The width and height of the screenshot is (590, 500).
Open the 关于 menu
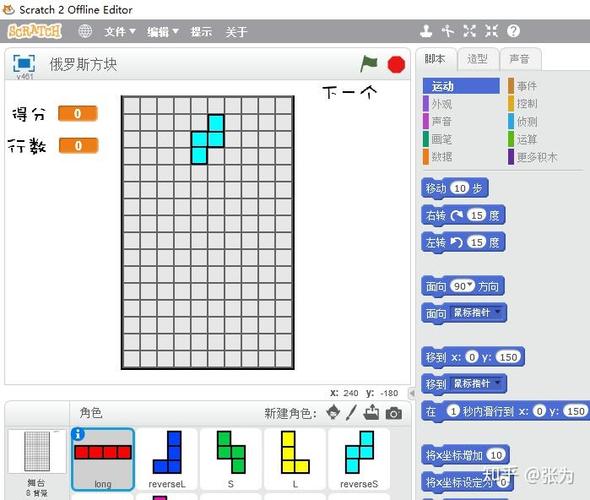pos(236,32)
